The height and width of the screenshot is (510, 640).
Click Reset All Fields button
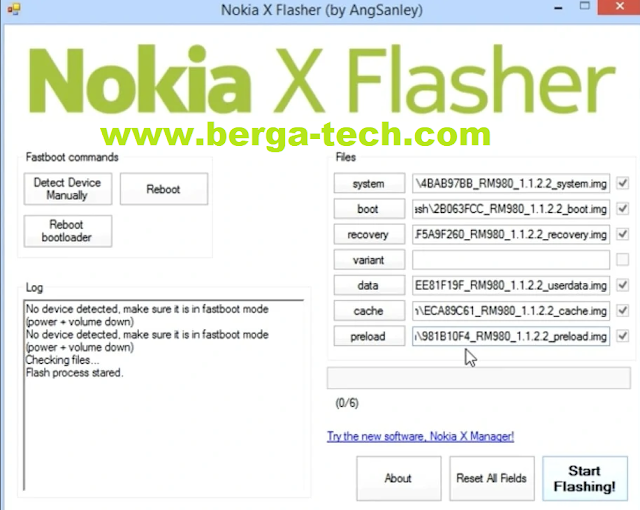(x=492, y=478)
